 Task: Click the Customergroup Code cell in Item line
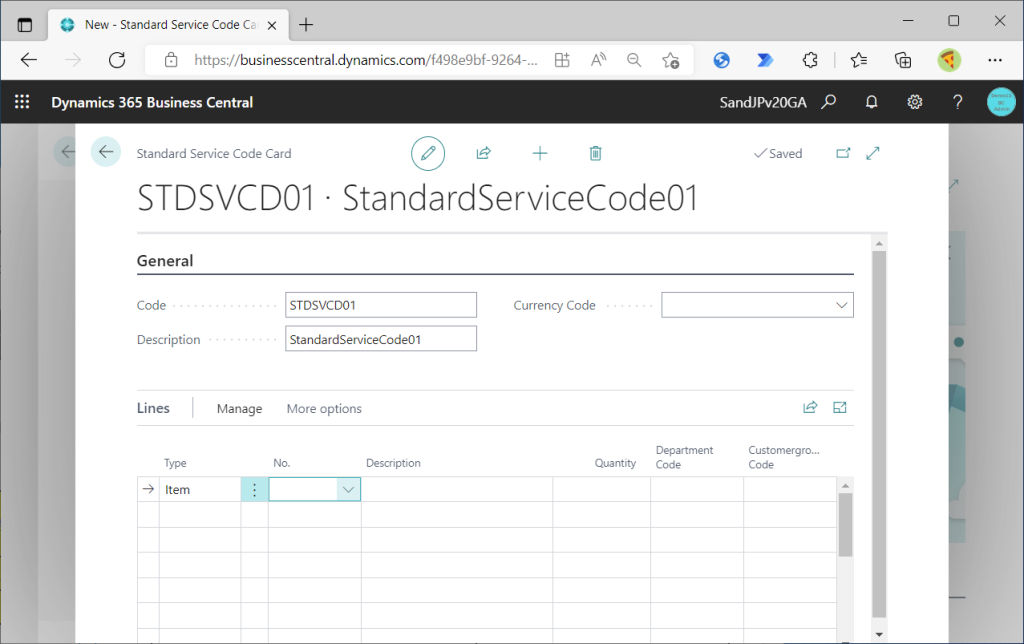[790, 489]
